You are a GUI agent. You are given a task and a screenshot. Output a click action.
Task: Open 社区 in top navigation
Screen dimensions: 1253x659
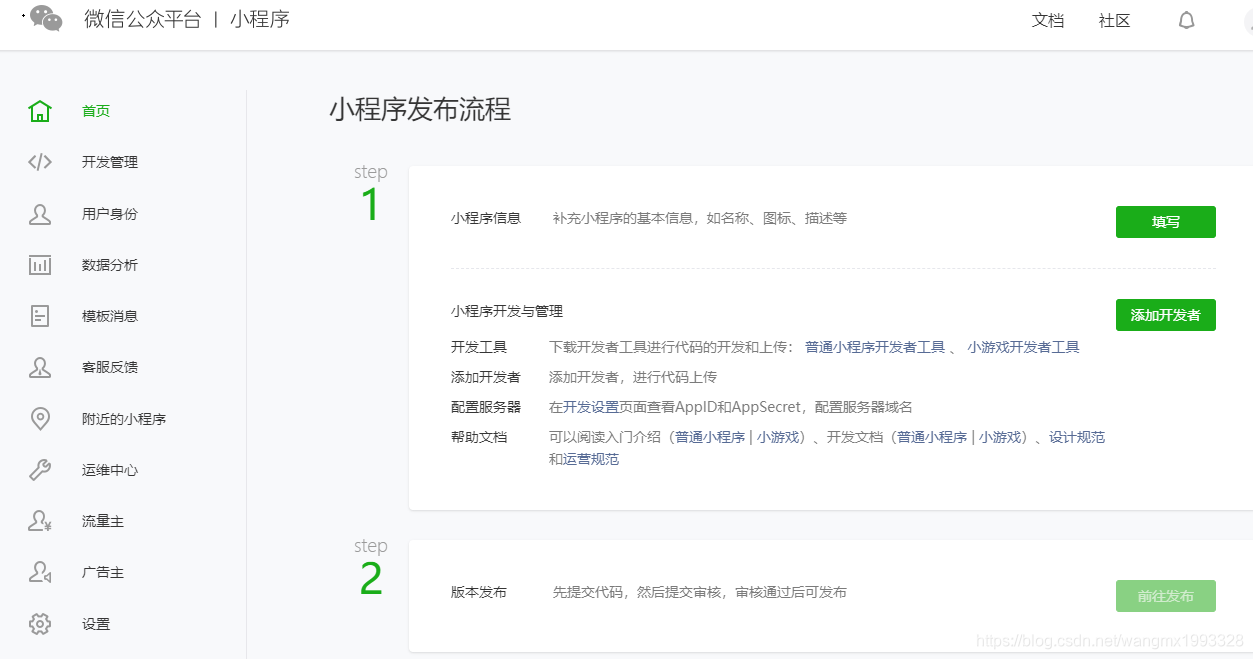click(x=1114, y=20)
